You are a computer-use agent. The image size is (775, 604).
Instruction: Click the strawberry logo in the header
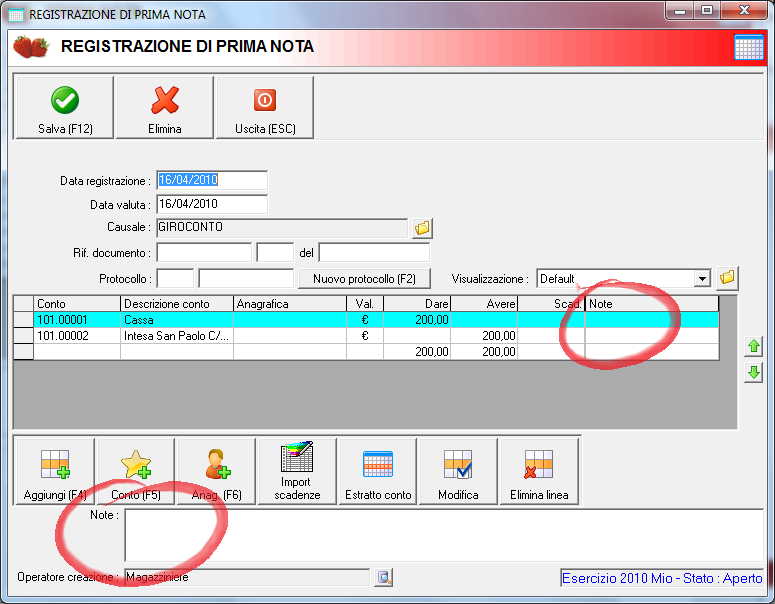point(31,47)
